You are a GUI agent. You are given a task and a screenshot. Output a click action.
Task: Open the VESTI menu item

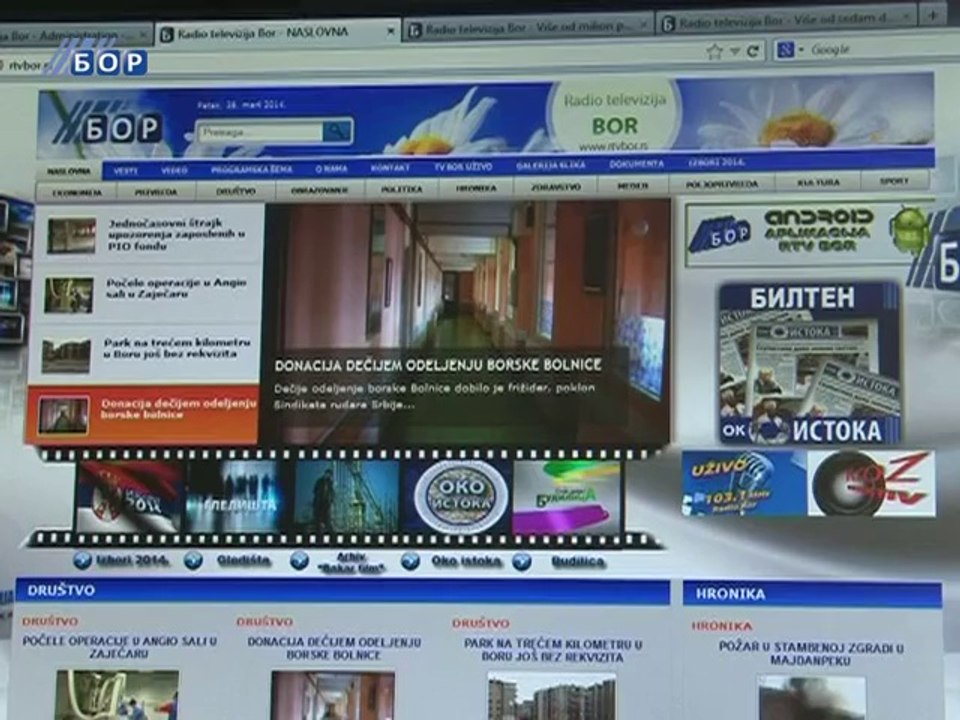(x=126, y=170)
